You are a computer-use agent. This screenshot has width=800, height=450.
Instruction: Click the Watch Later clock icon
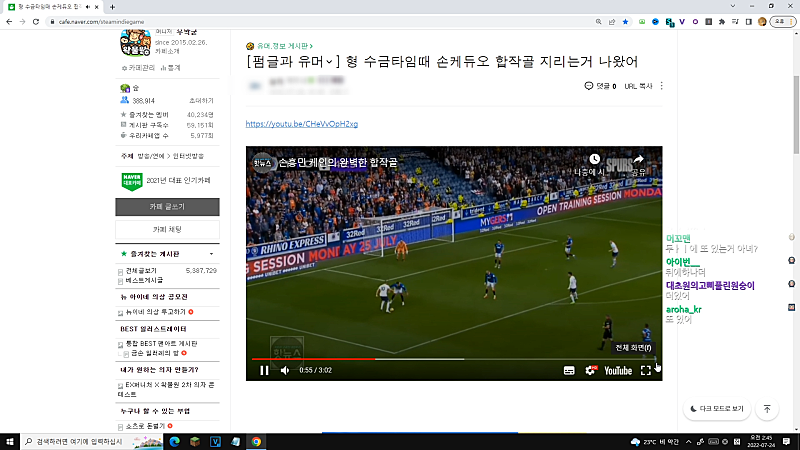[x=594, y=159]
